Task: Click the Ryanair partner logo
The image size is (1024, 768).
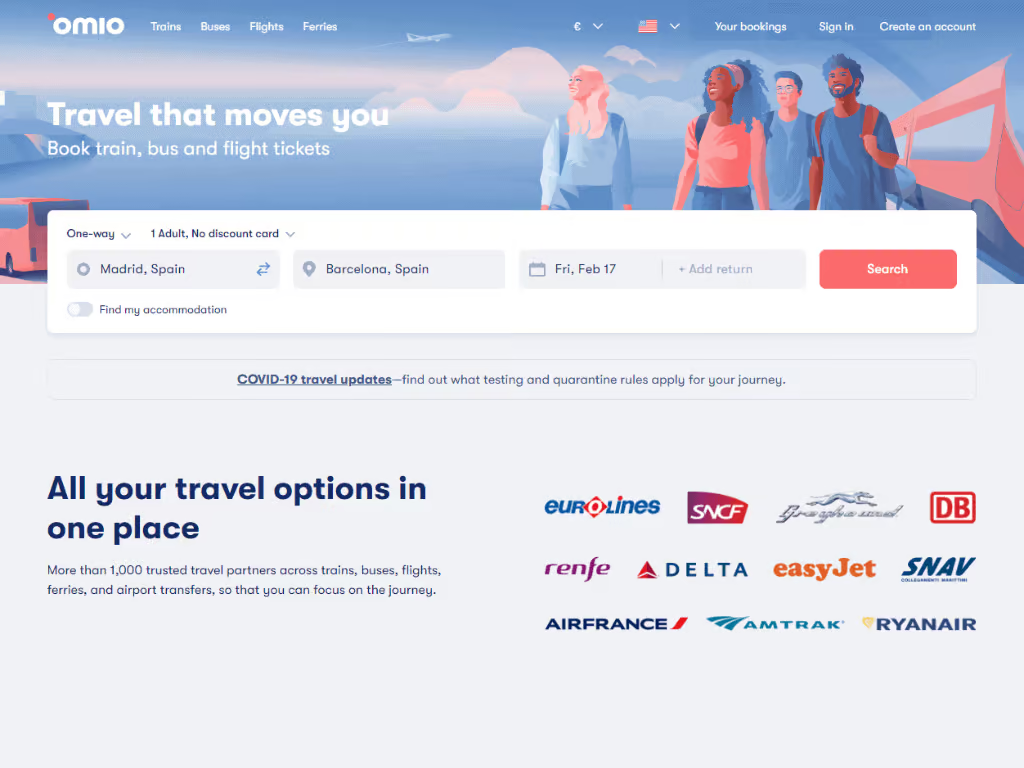Action: 919,624
